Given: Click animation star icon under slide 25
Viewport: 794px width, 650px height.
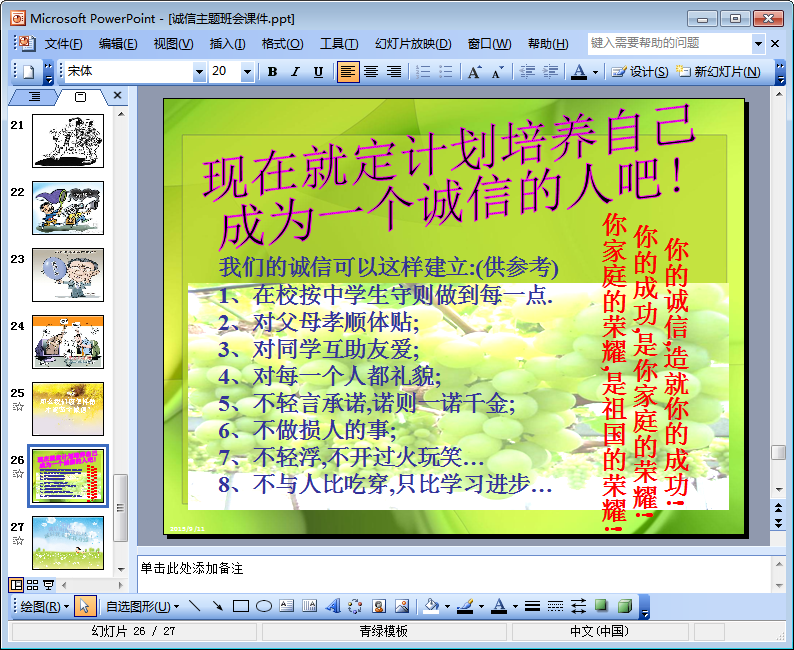Looking at the screenshot, I should tap(18, 407).
